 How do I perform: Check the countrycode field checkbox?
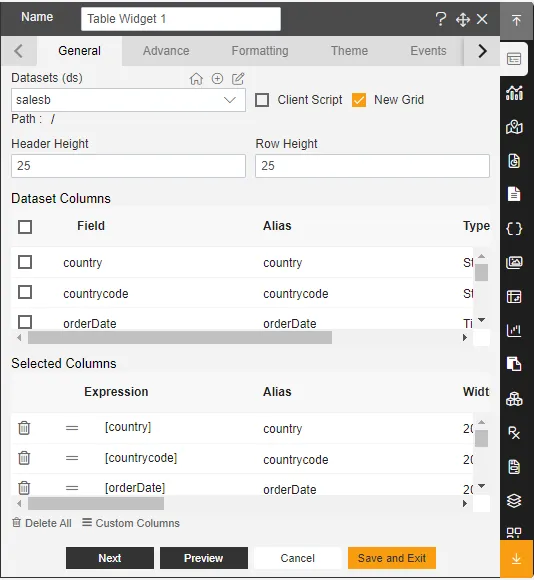[25, 292]
